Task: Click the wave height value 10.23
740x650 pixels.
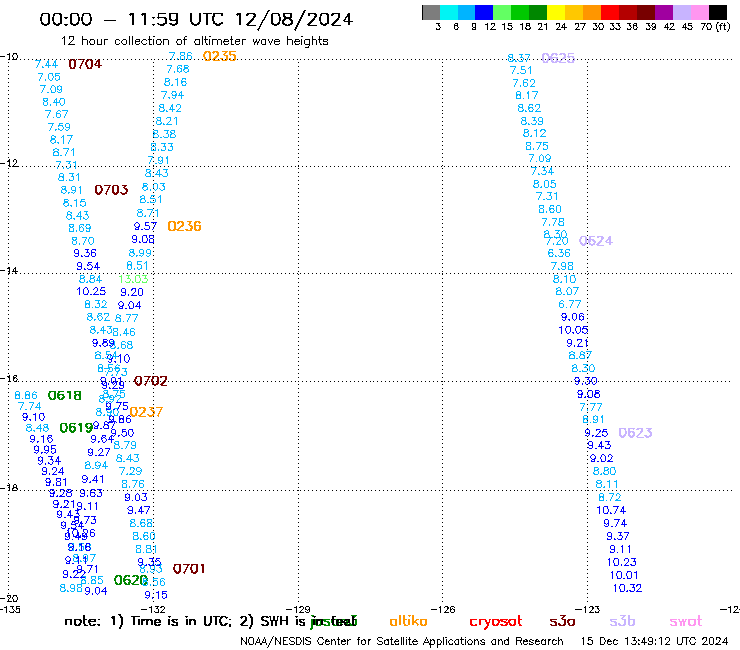Action: 622,562
